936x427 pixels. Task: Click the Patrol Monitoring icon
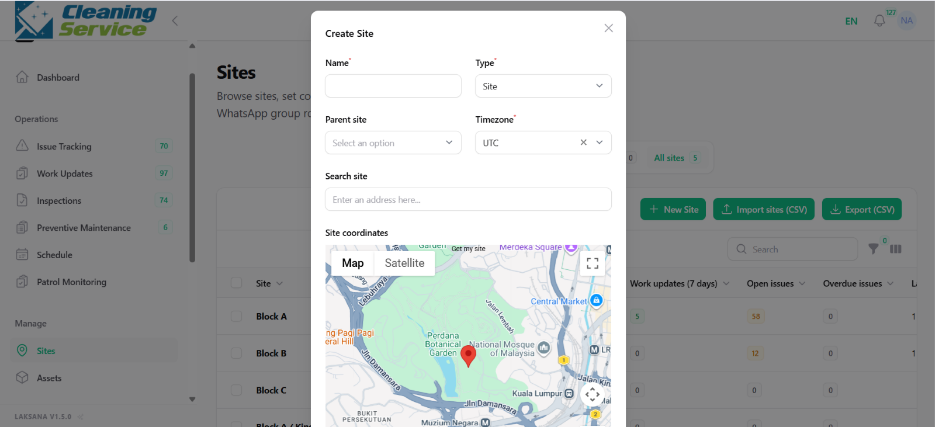(22, 281)
